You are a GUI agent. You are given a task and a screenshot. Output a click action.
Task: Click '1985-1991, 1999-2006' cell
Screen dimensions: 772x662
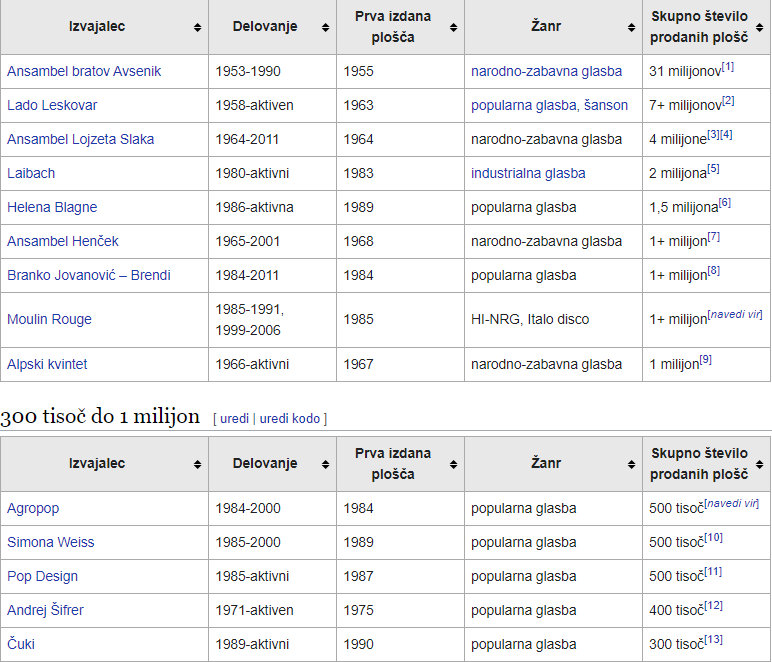coord(272,320)
